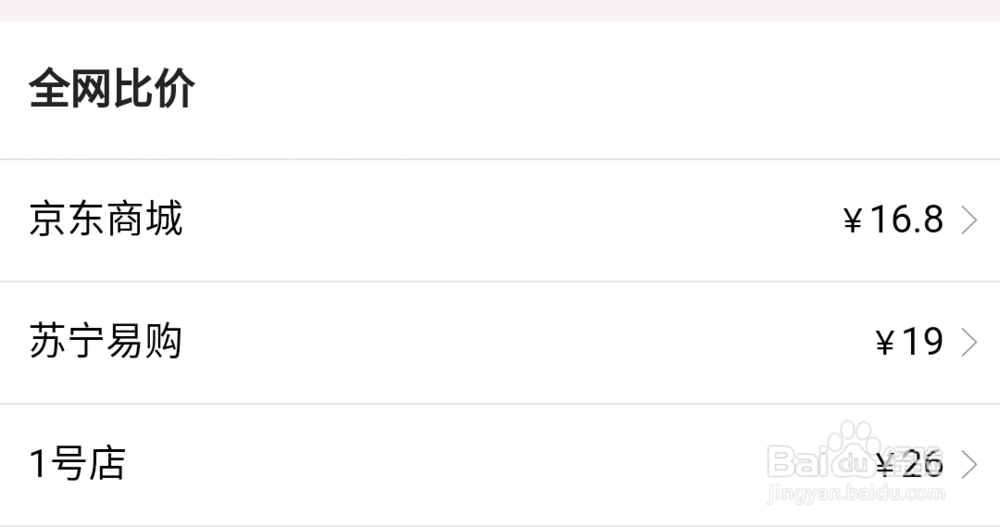Select the ¥16.8 price

tap(894, 220)
